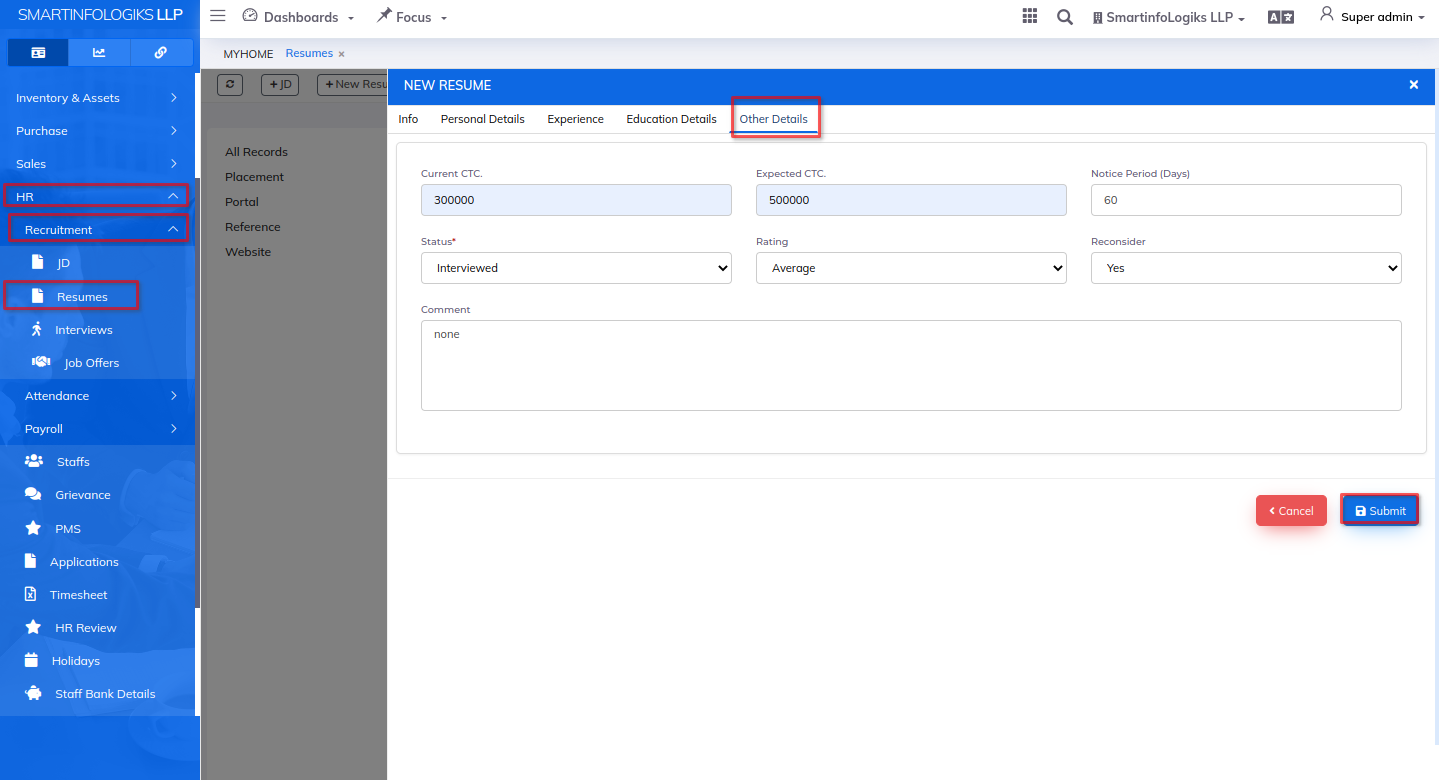
Task: Collapse the Recruitment submenu
Action: pos(99,229)
